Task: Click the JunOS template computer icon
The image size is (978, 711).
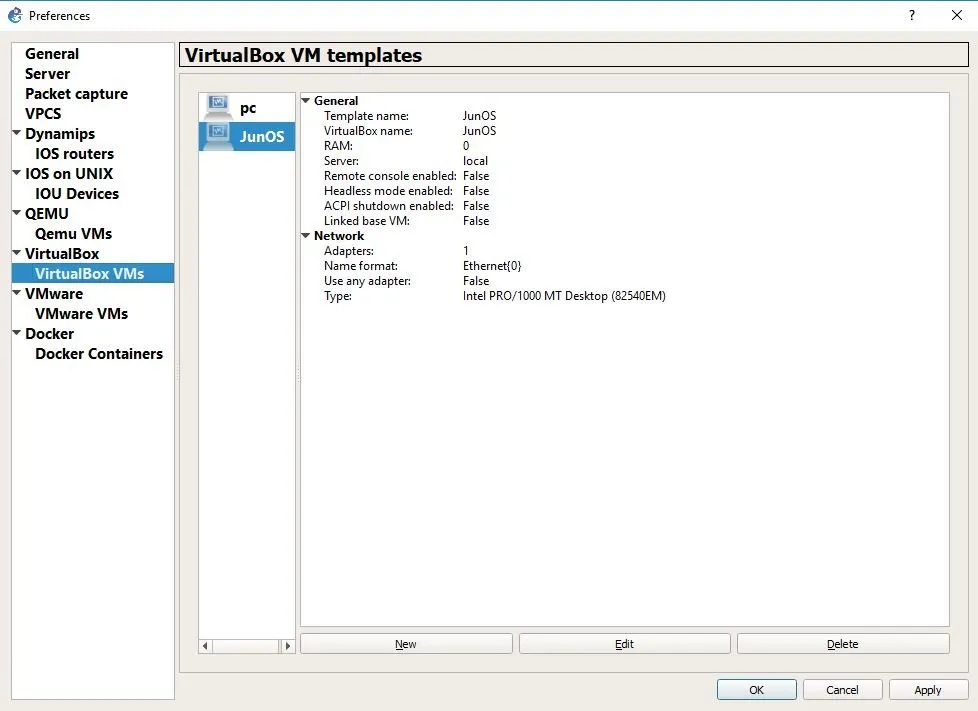Action: tap(218, 136)
